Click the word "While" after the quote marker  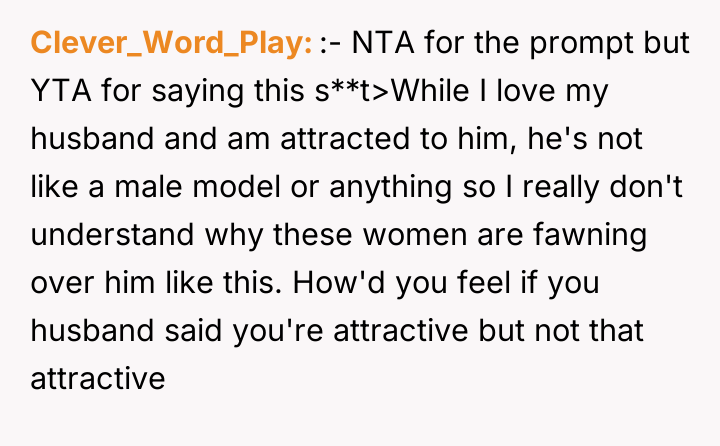coord(435,93)
